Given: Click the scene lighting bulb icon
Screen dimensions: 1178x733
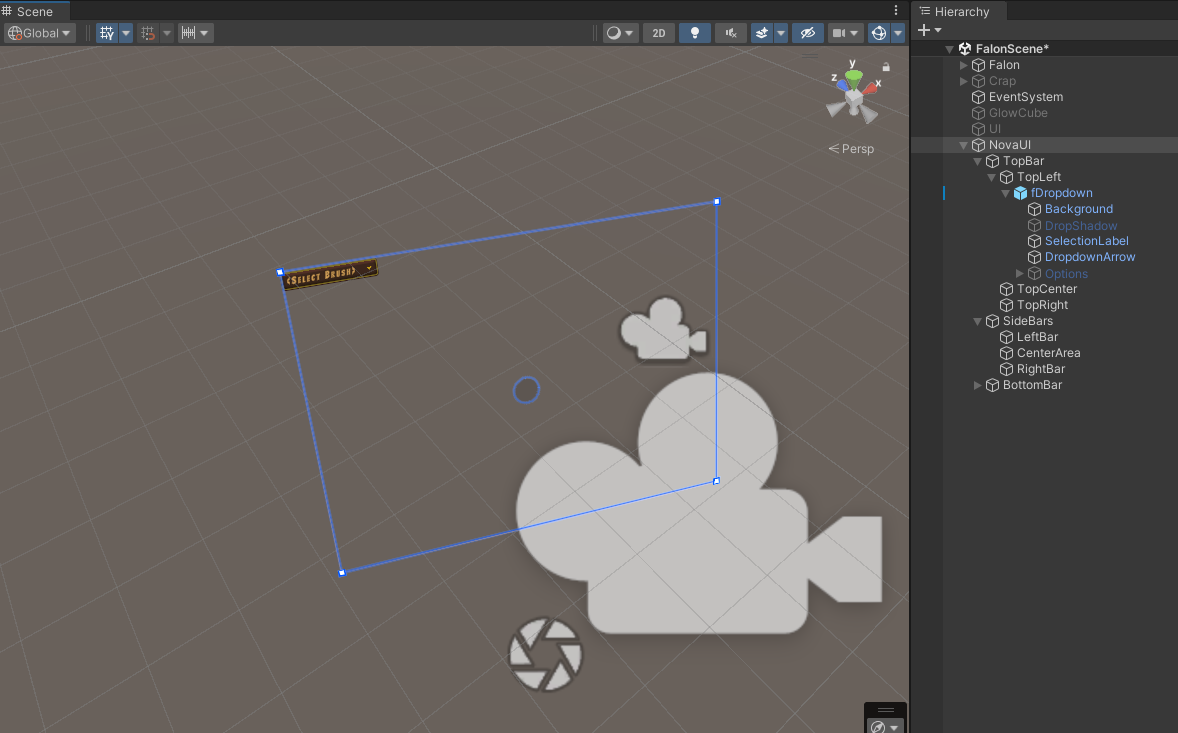Looking at the screenshot, I should pos(694,32).
